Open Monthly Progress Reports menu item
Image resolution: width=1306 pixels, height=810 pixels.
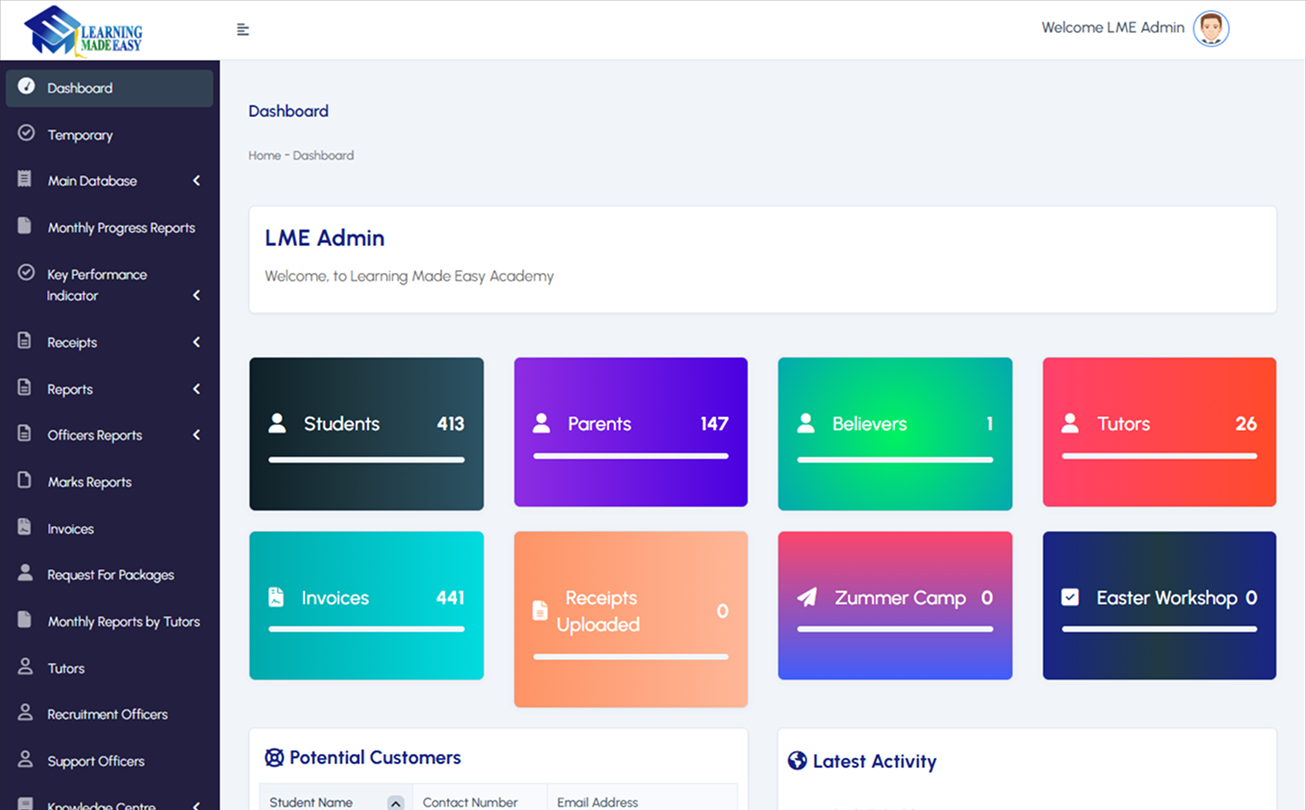click(x=121, y=228)
